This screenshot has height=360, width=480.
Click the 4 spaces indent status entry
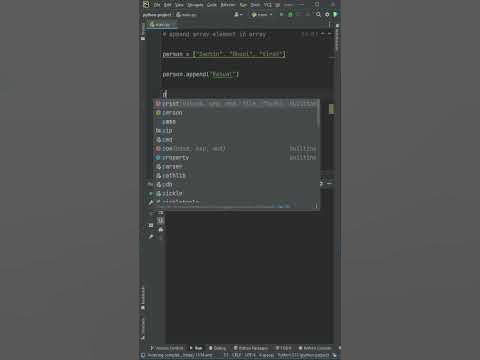pos(266,355)
